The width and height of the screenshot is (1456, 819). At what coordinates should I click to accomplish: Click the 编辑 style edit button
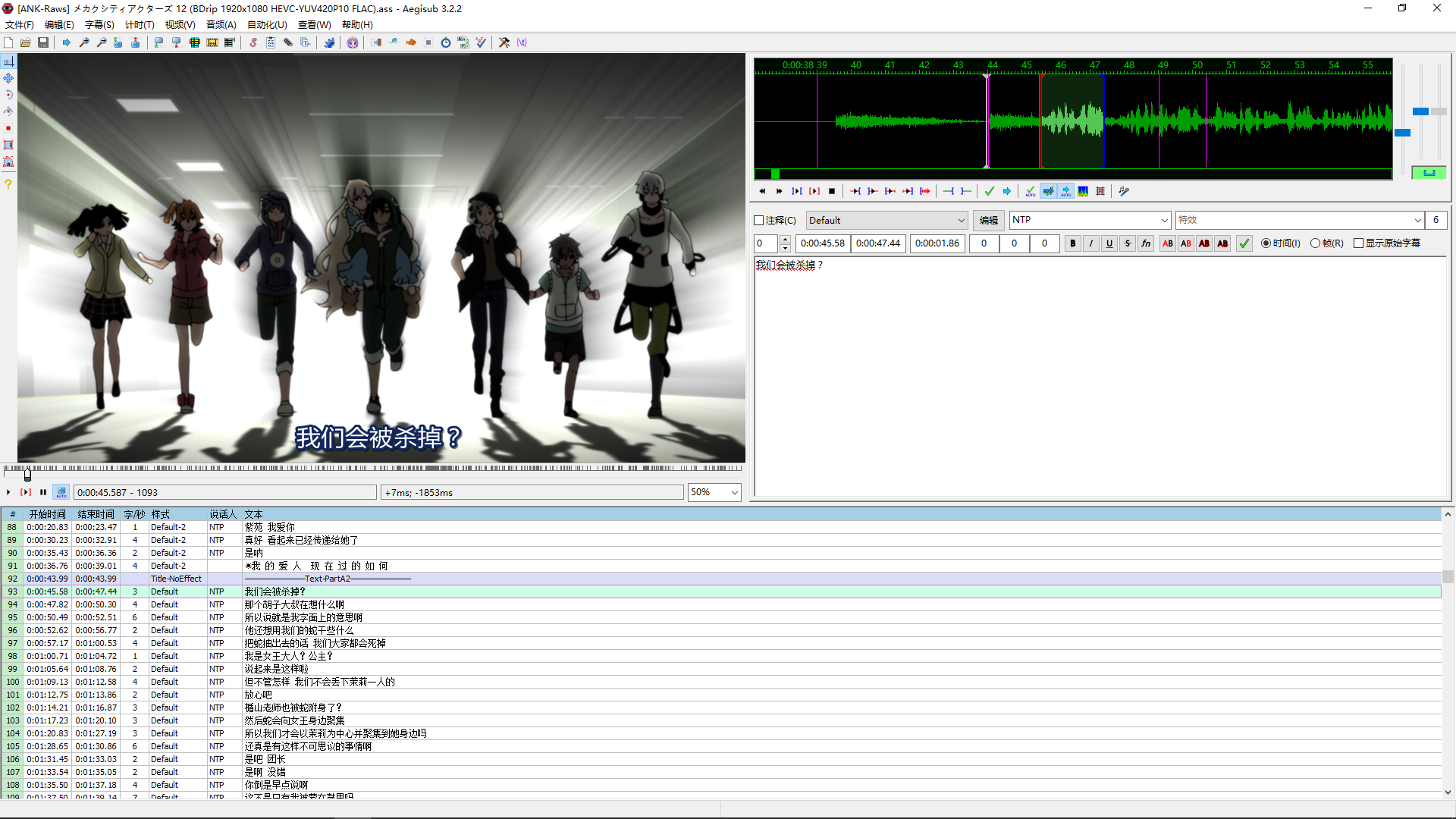pyautogui.click(x=989, y=221)
